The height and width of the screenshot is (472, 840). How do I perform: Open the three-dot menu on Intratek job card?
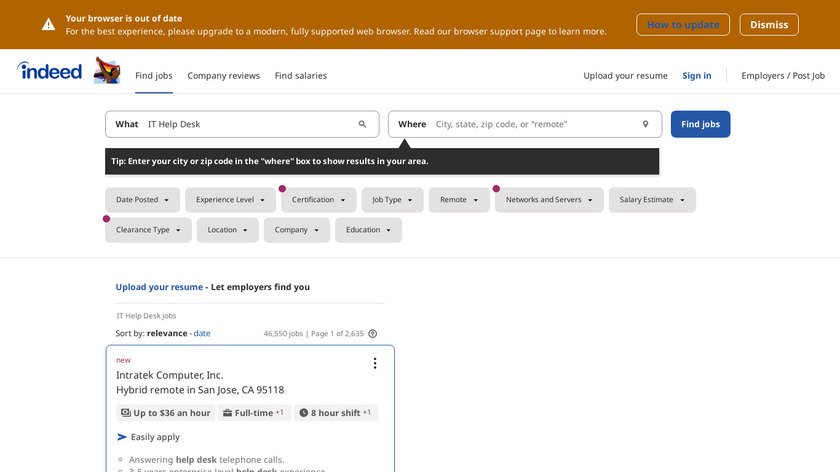375,363
